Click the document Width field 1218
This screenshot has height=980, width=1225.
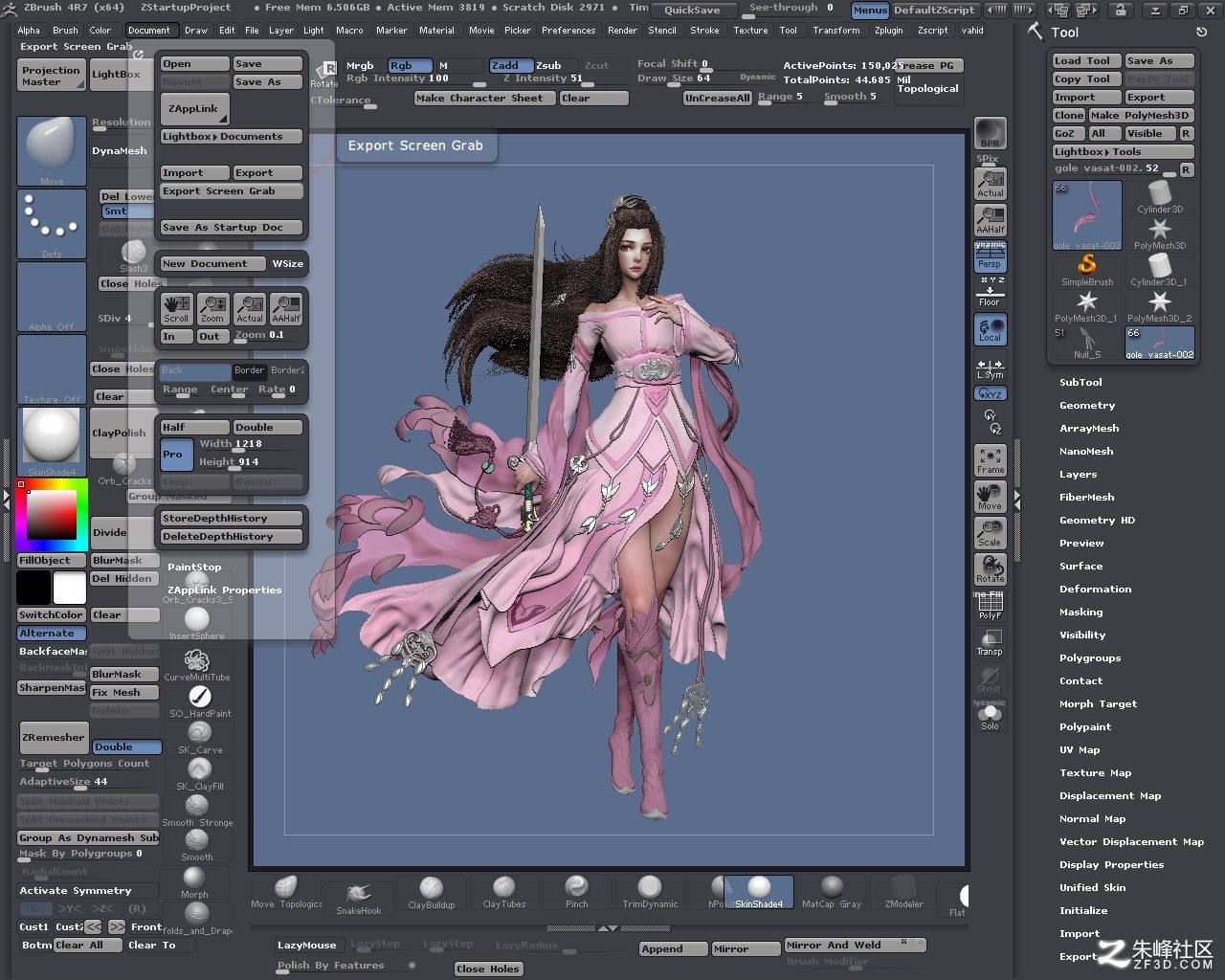pos(250,444)
